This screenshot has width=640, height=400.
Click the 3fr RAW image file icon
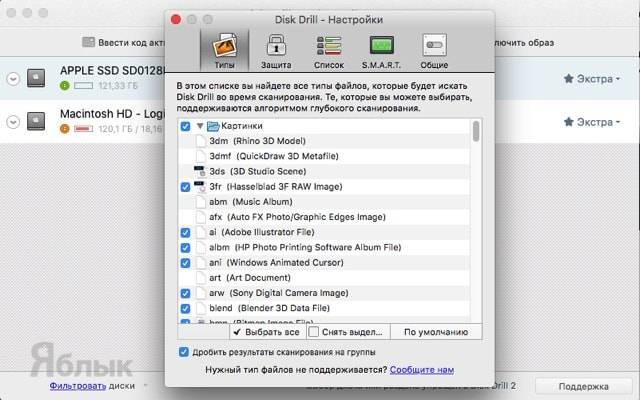[x=200, y=187]
